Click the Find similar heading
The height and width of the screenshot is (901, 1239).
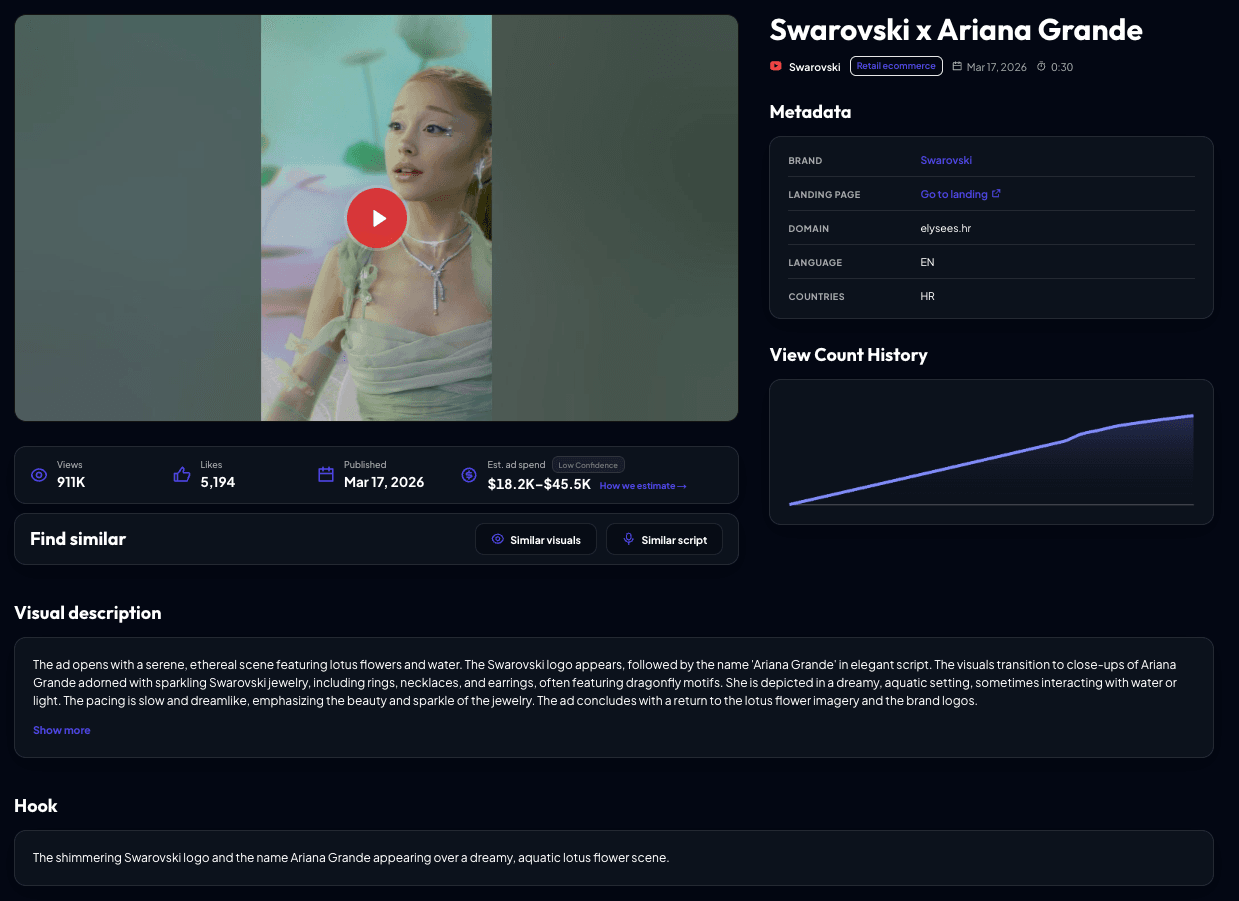coord(78,539)
